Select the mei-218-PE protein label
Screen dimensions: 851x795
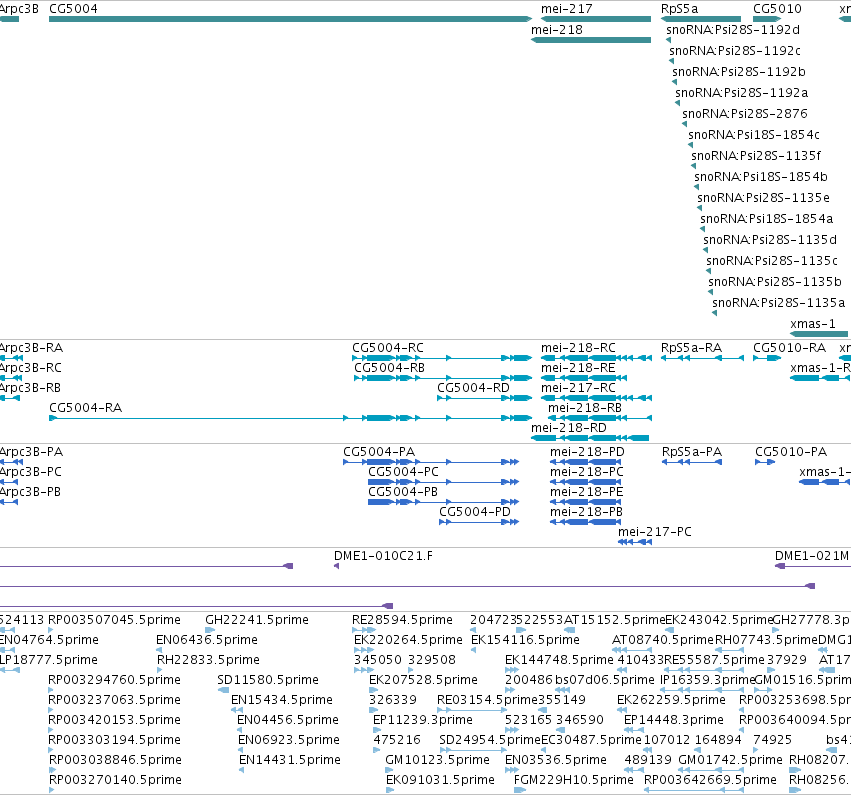(587, 492)
